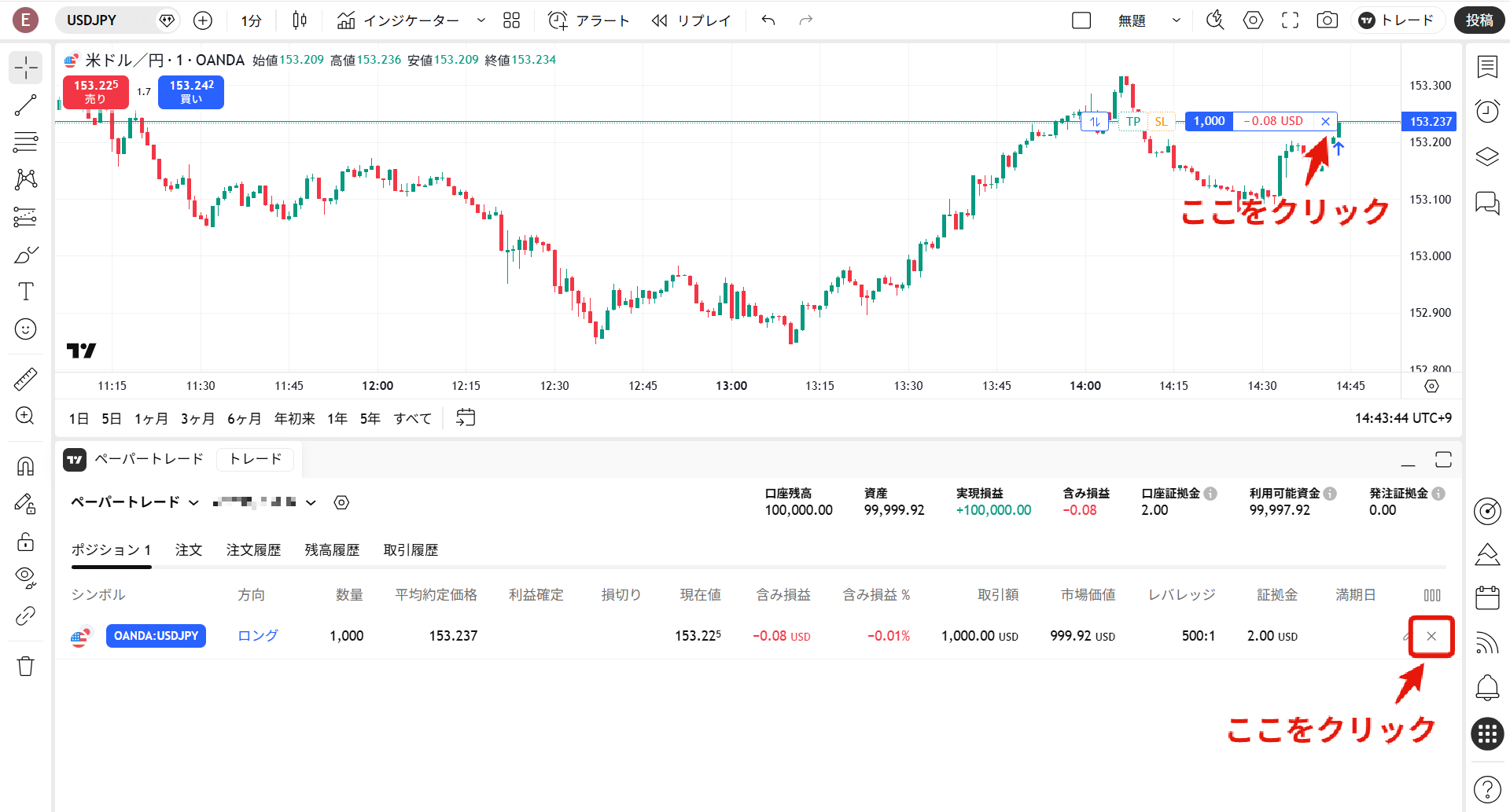Select the trend line drawing tool
The image size is (1510, 812).
tap(26, 105)
